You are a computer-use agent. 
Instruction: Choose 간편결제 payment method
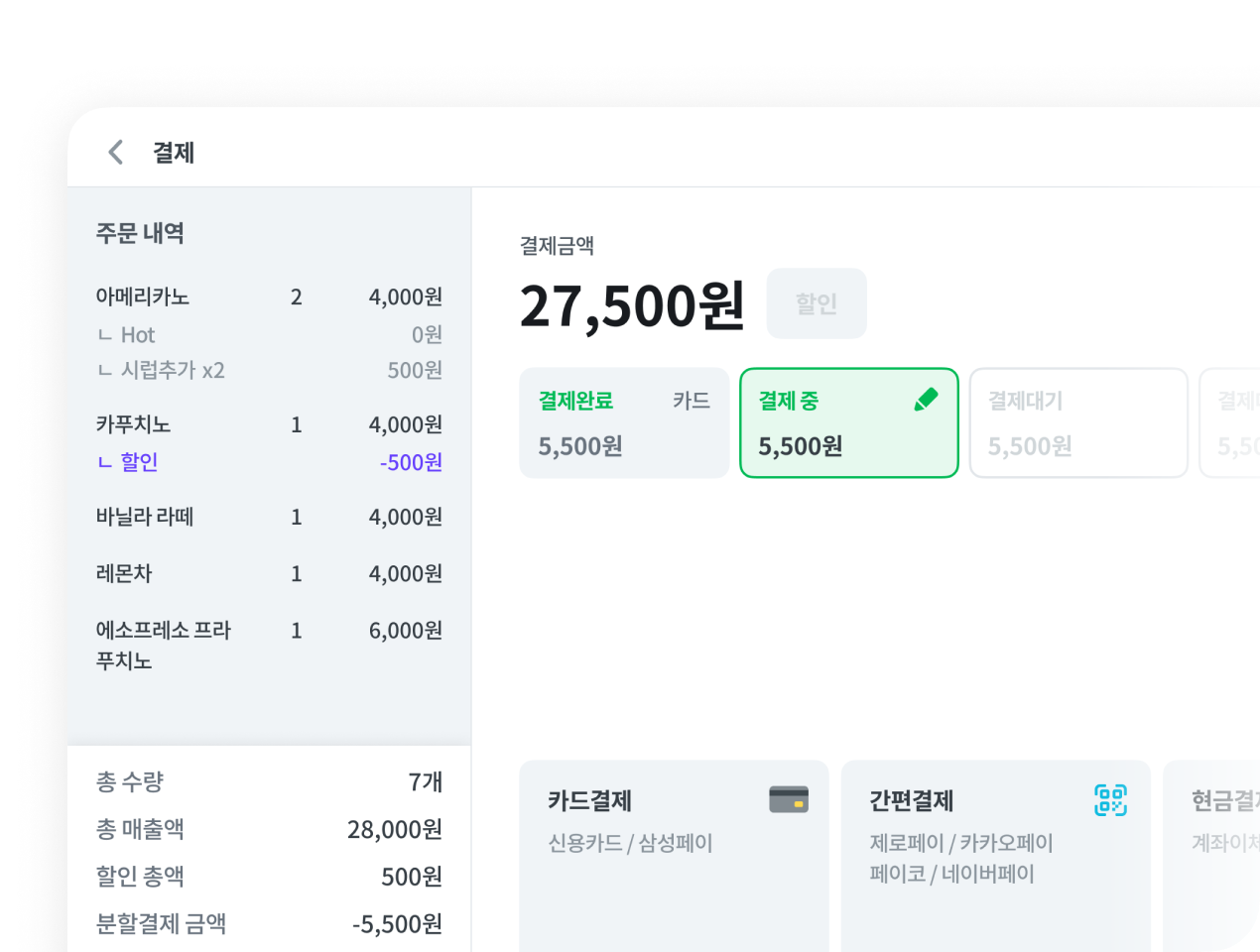[x=996, y=857]
